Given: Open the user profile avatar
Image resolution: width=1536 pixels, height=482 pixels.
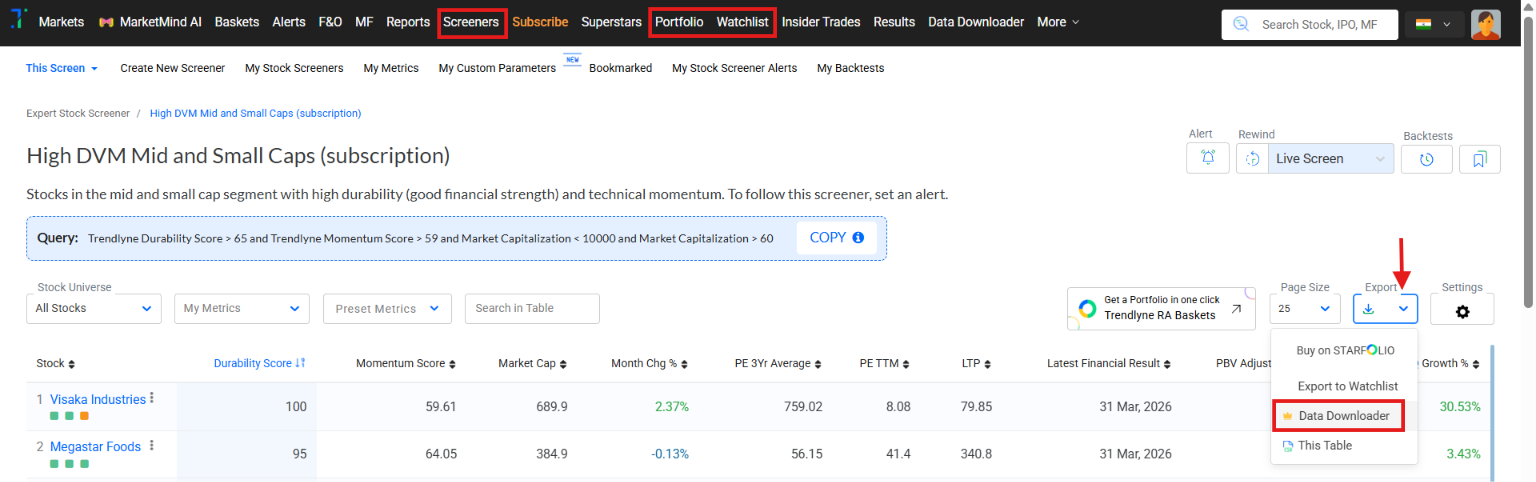Looking at the screenshot, I should 1486,25.
